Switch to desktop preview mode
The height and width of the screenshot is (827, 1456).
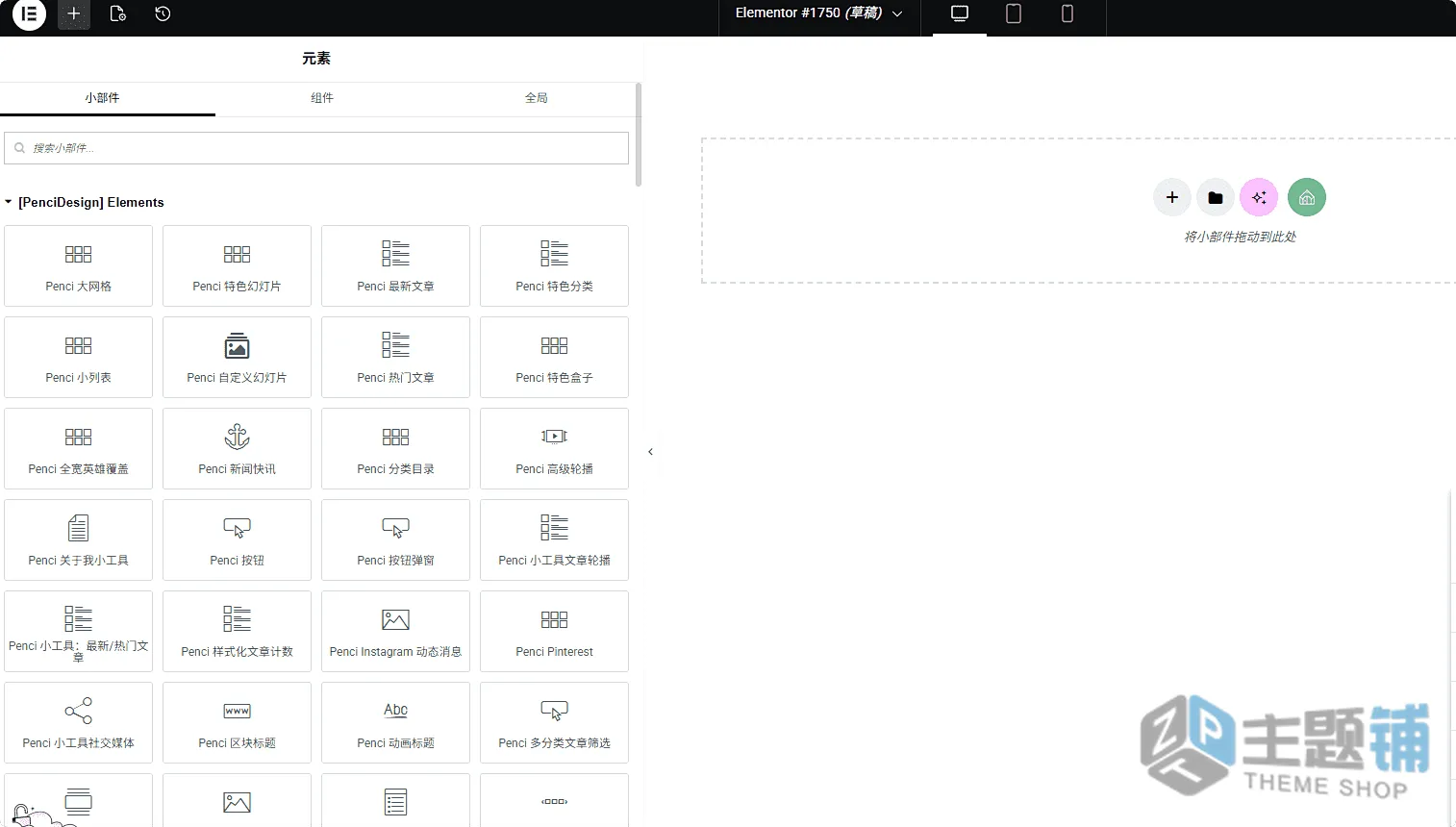(960, 14)
